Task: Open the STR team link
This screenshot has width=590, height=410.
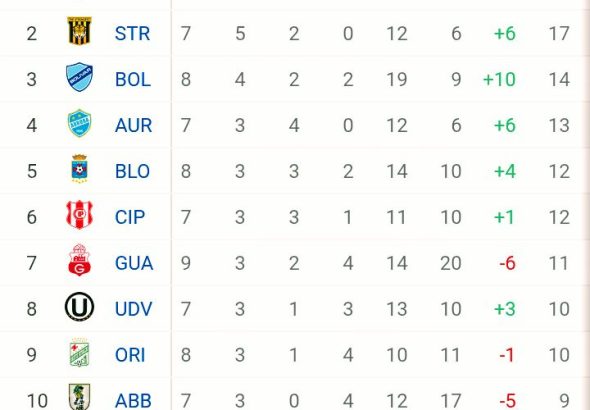Action: point(132,33)
